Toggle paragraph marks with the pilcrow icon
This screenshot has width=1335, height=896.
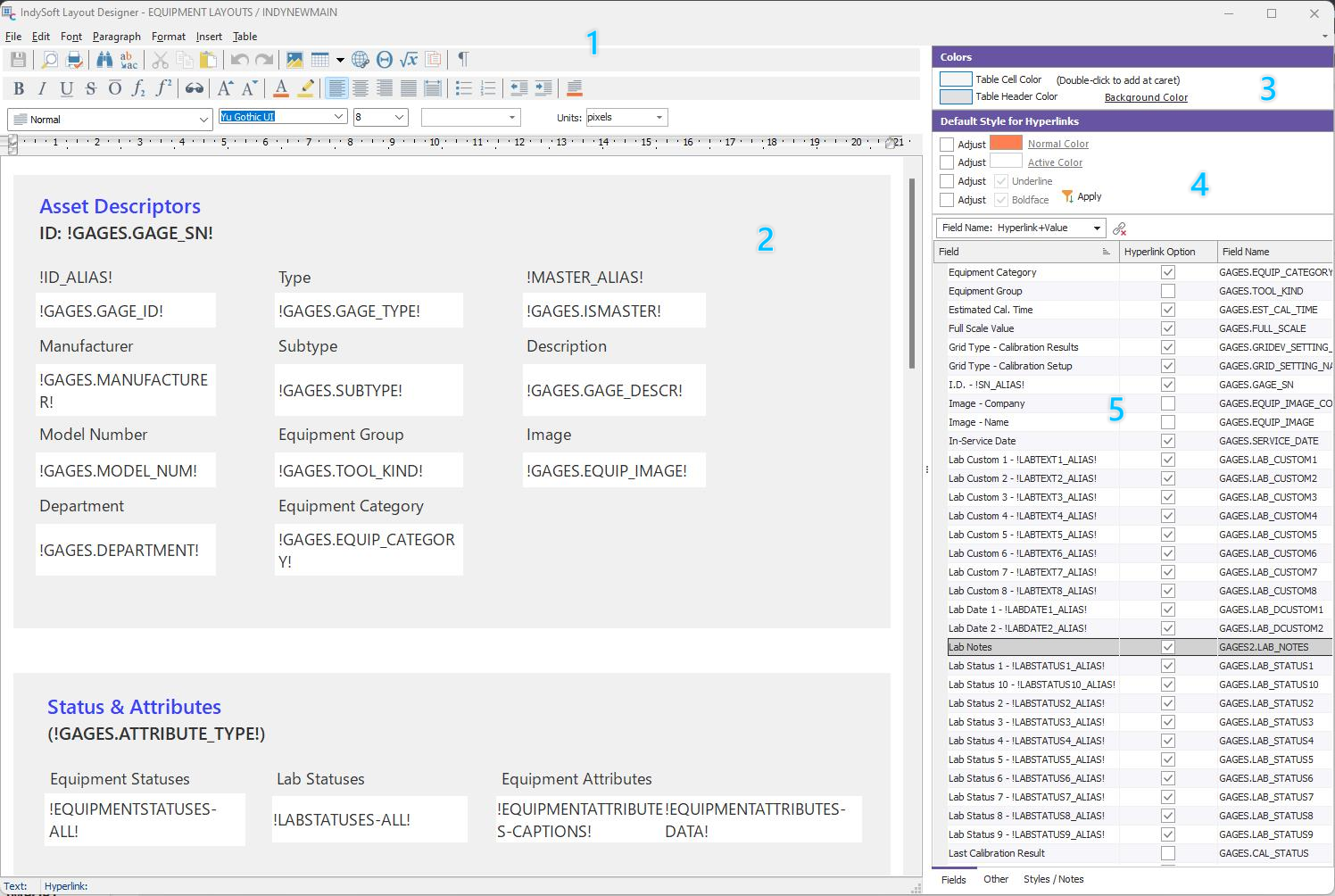pyautogui.click(x=463, y=60)
